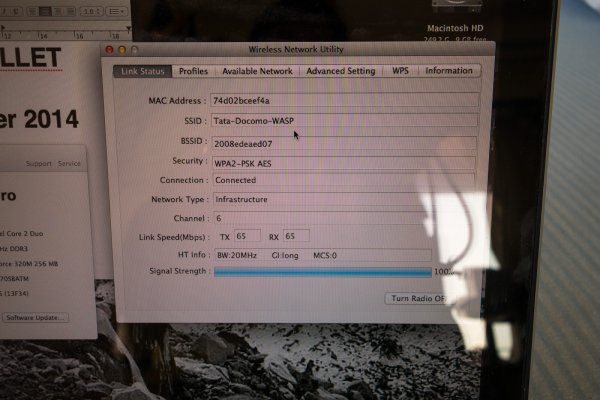Image resolution: width=600 pixels, height=400 pixels.
Task: Click the BSSID field 2008edeaed07
Action: point(344,143)
